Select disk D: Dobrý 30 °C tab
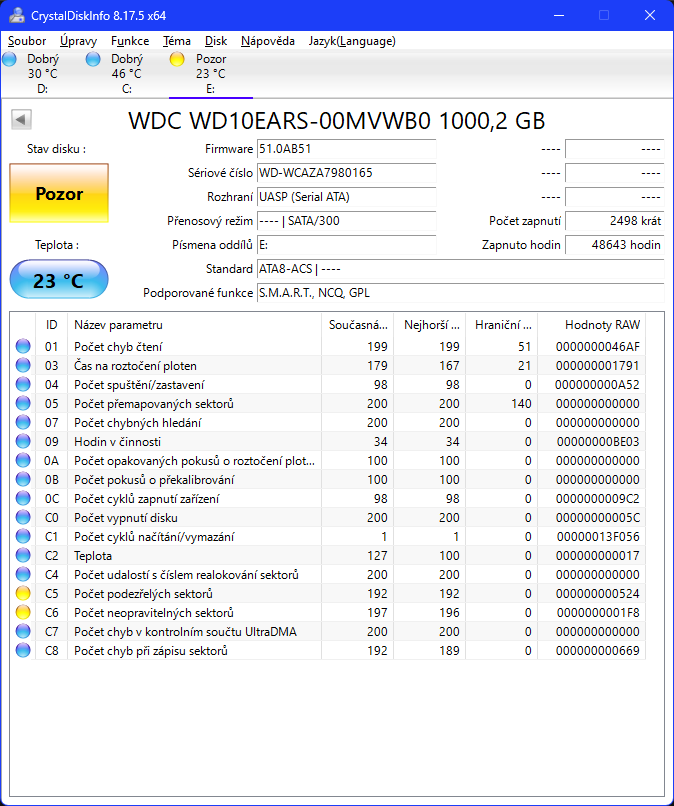The height and width of the screenshot is (806, 674). (x=42, y=74)
